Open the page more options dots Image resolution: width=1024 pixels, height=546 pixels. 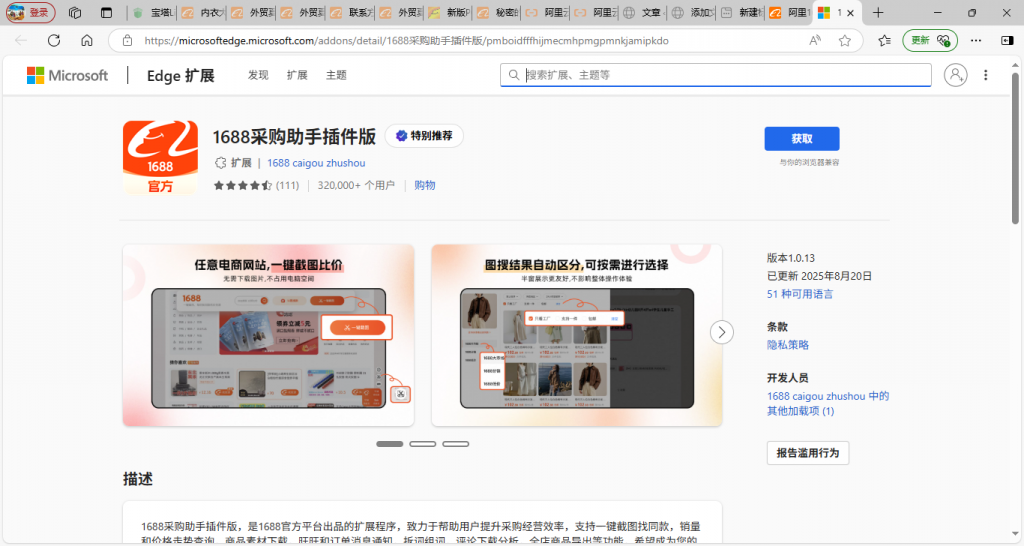click(985, 75)
